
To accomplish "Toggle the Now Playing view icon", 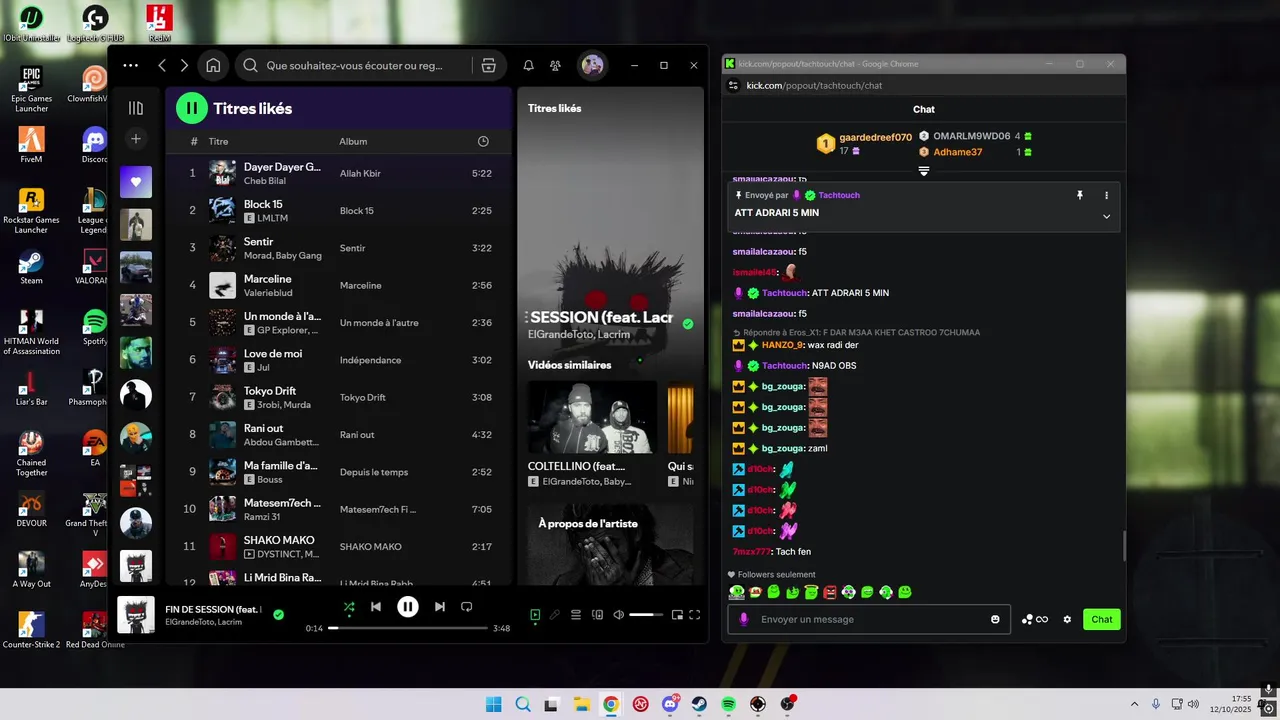I will click(x=535, y=615).
